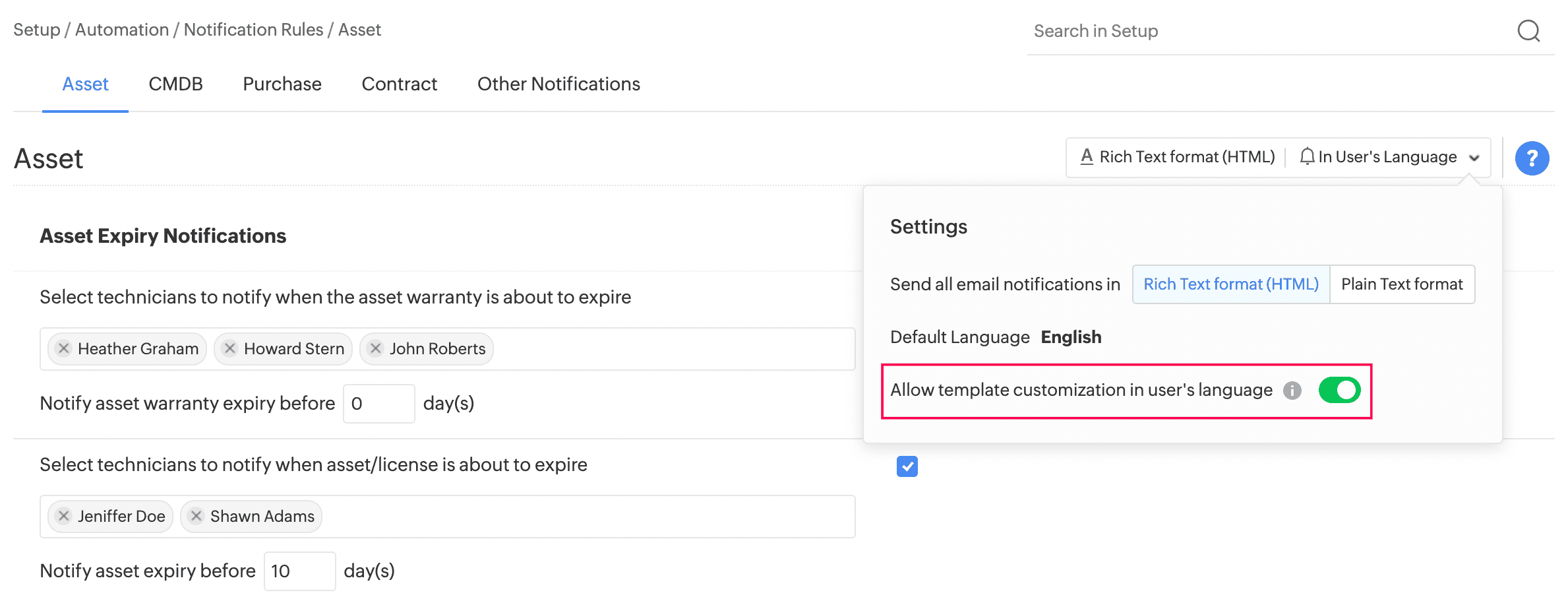Click the info icon beside template customization
Screen dimensions: 1568x603
coord(1292,391)
